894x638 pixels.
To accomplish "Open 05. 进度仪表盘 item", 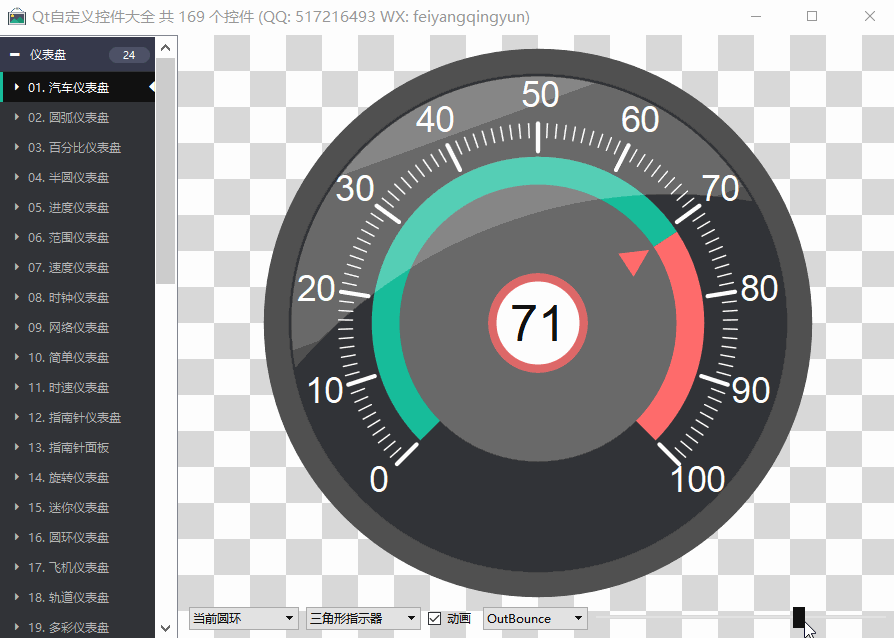I will 78,208.
